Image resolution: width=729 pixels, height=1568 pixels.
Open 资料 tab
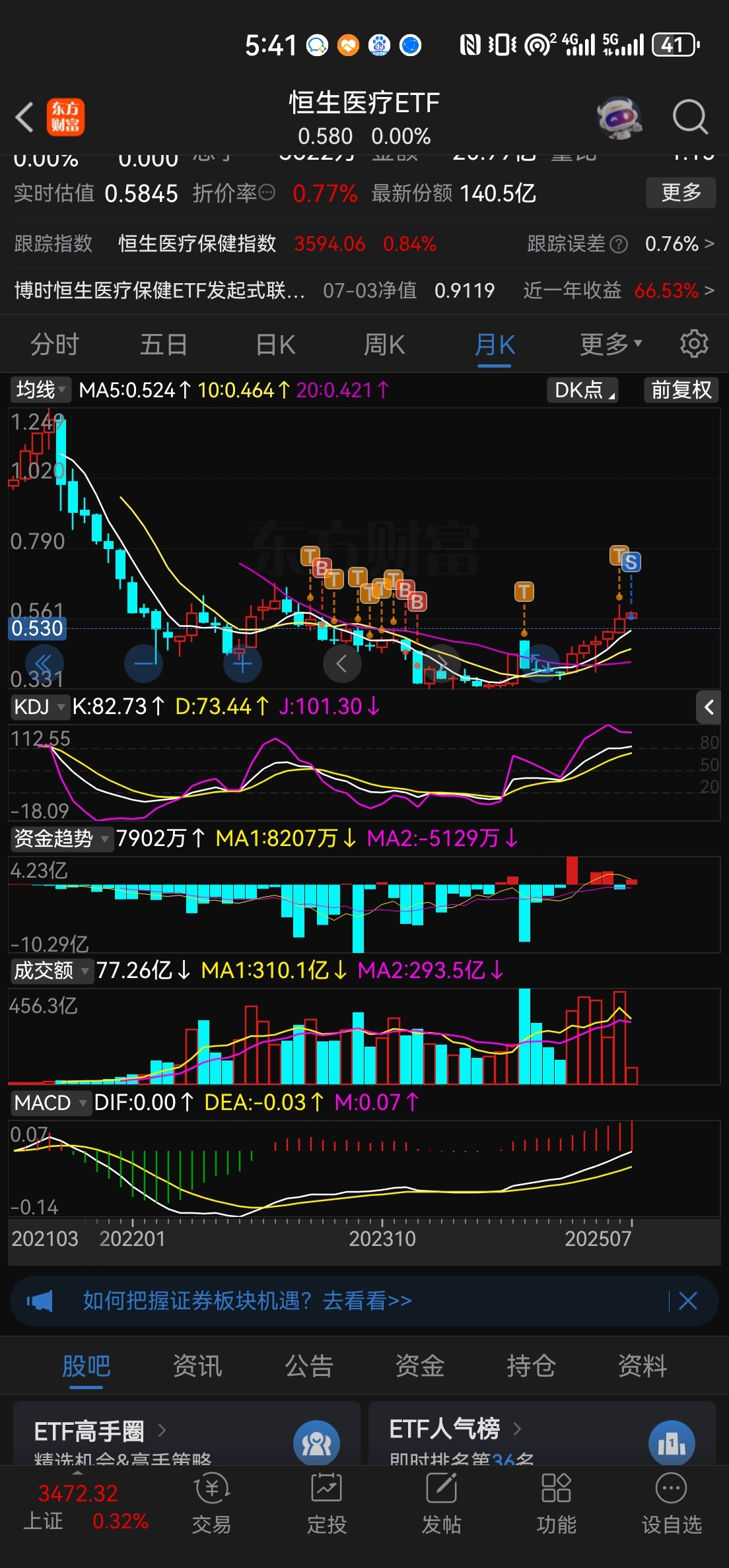[x=642, y=1366]
